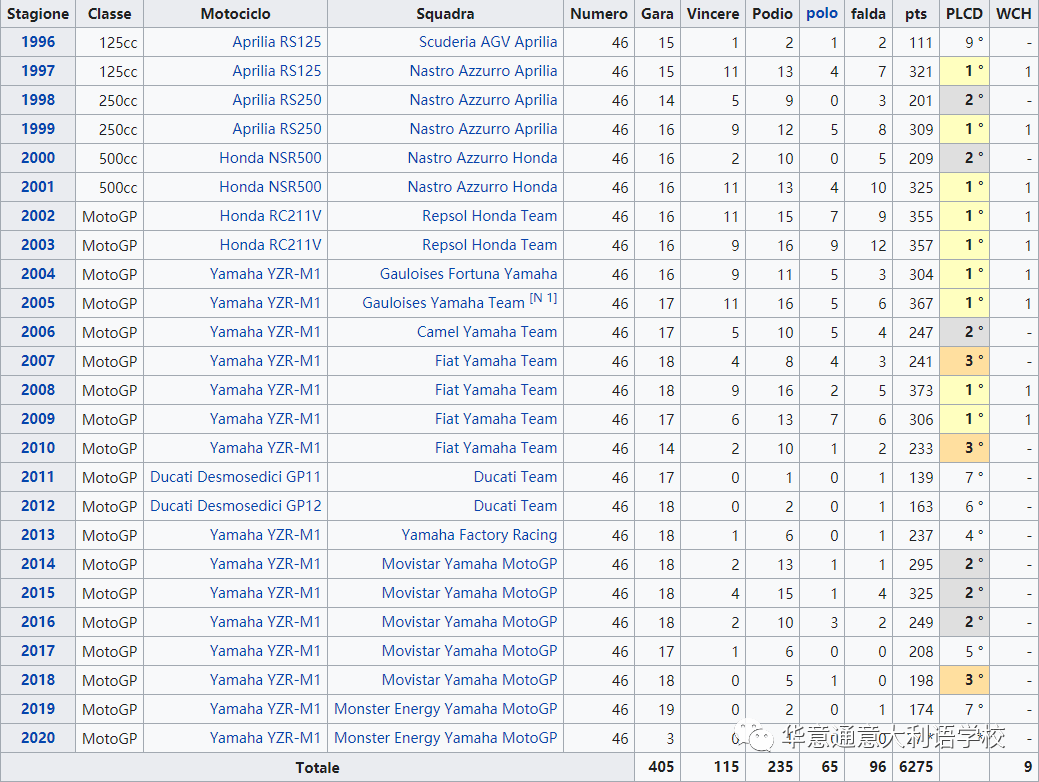Click the 'Gara' column header
The width and height of the screenshot is (1039, 782).
point(657,13)
